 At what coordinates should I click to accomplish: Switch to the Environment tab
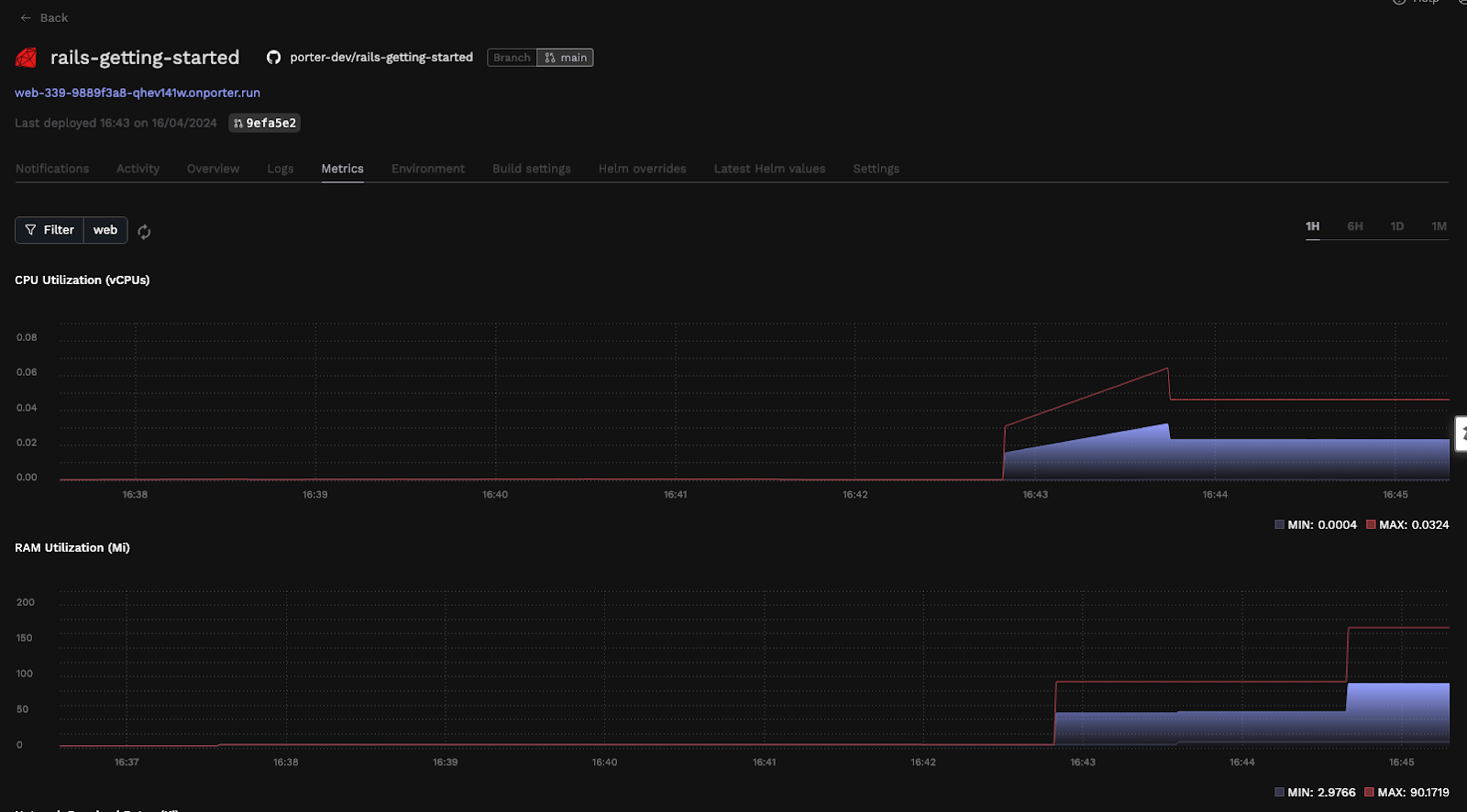(428, 169)
